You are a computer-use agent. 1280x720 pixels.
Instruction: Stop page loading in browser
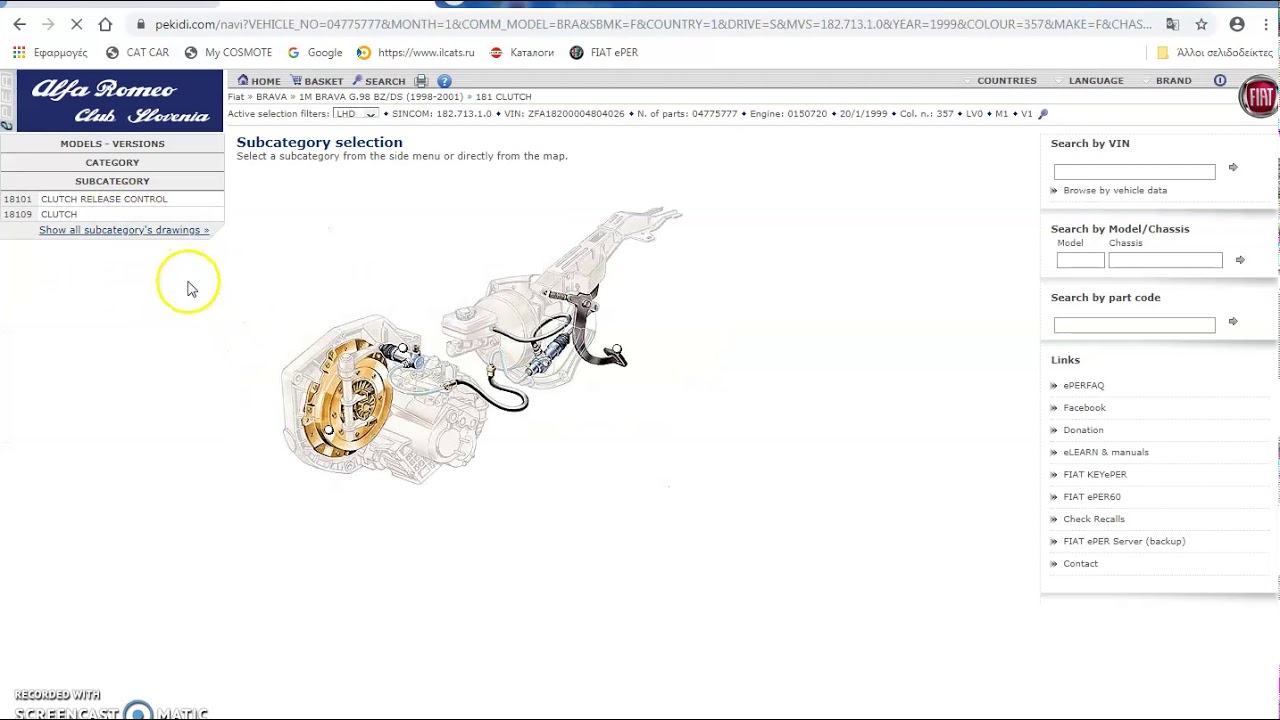pyautogui.click(x=76, y=24)
